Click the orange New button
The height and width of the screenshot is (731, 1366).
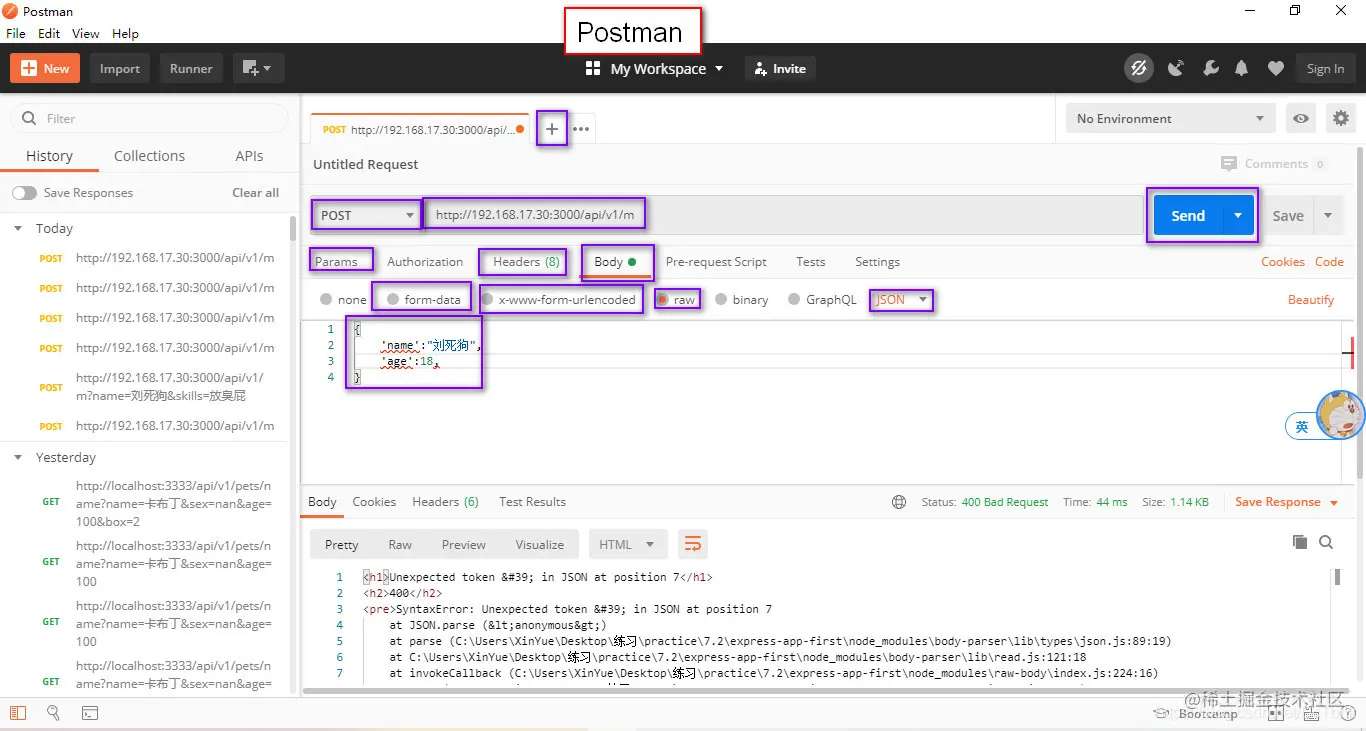pos(45,68)
